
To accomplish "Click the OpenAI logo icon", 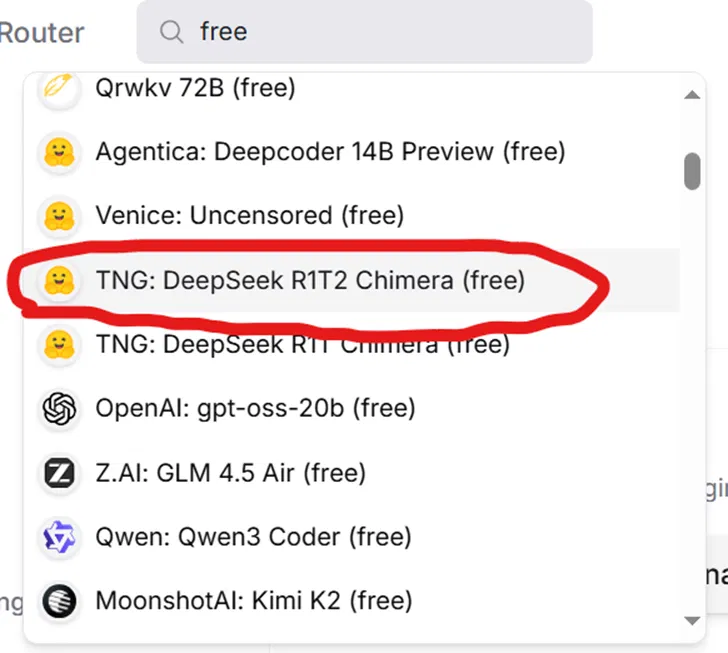I will (58, 408).
